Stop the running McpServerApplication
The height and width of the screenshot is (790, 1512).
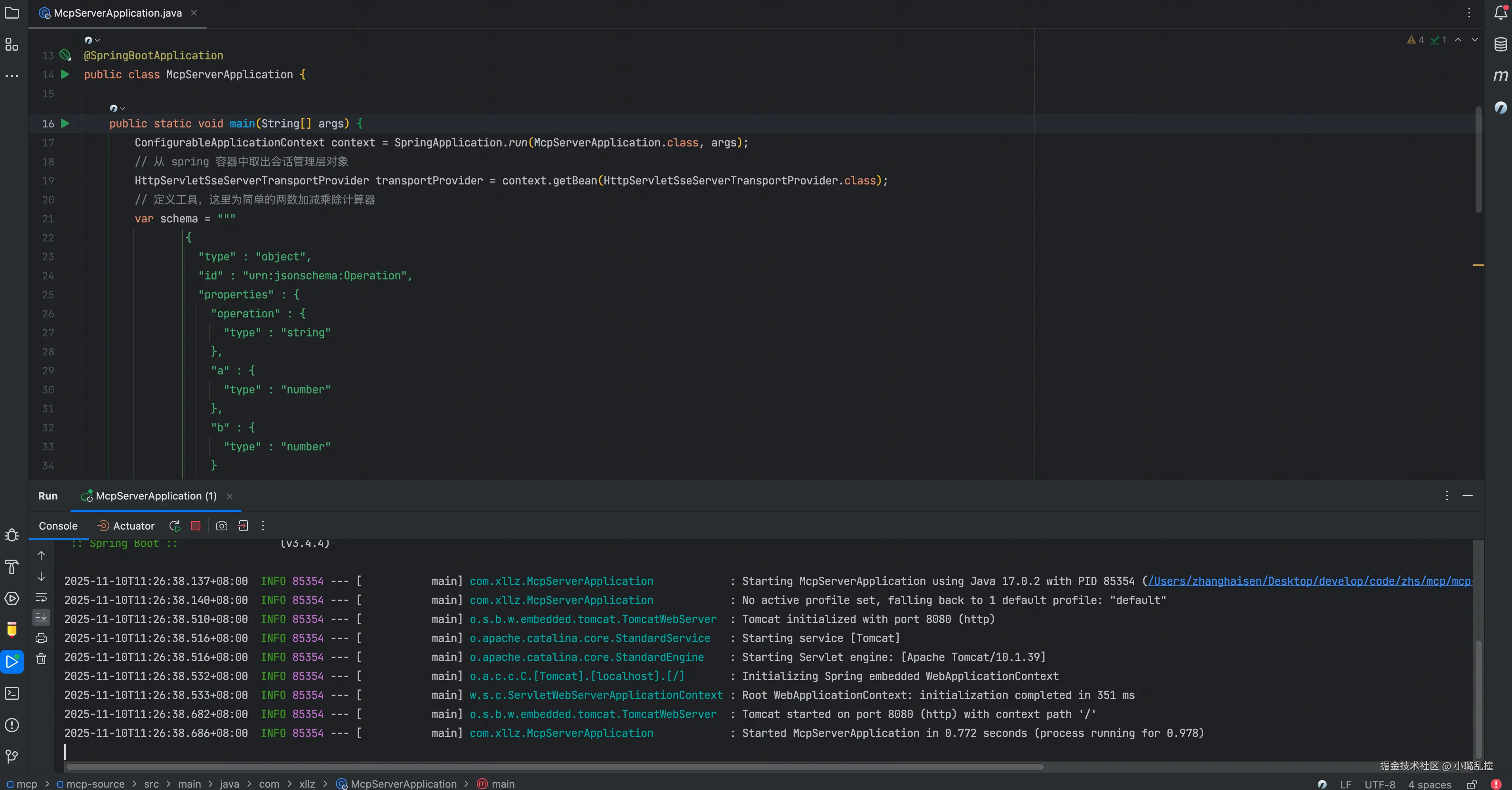coord(196,526)
